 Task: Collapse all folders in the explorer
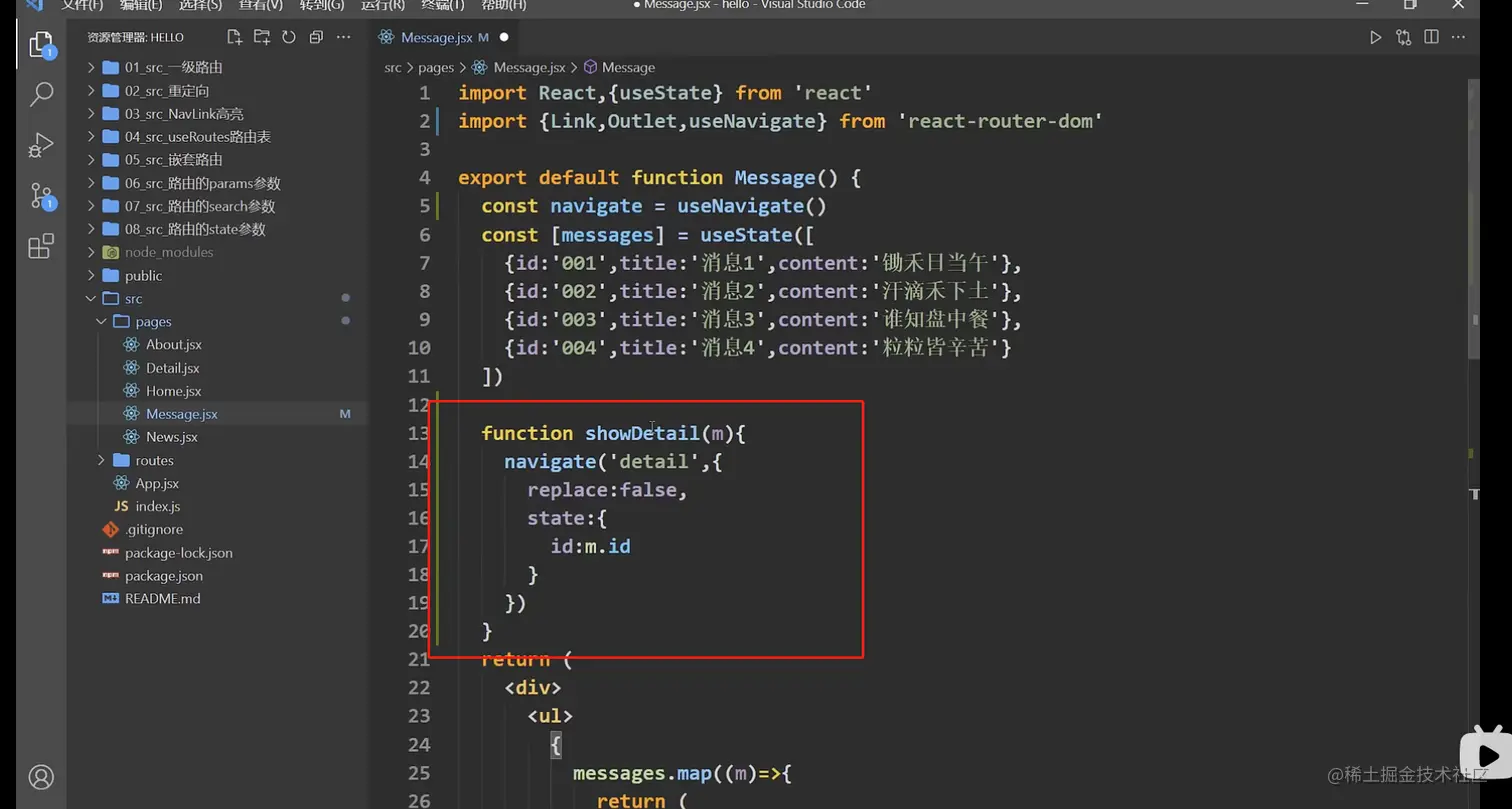click(316, 37)
